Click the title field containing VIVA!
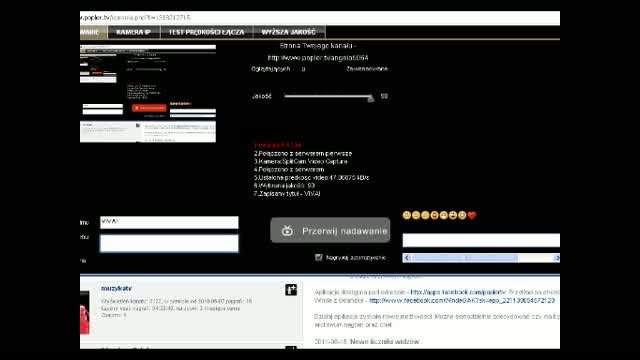Screen dimensions: 640x360 (x=169, y=222)
